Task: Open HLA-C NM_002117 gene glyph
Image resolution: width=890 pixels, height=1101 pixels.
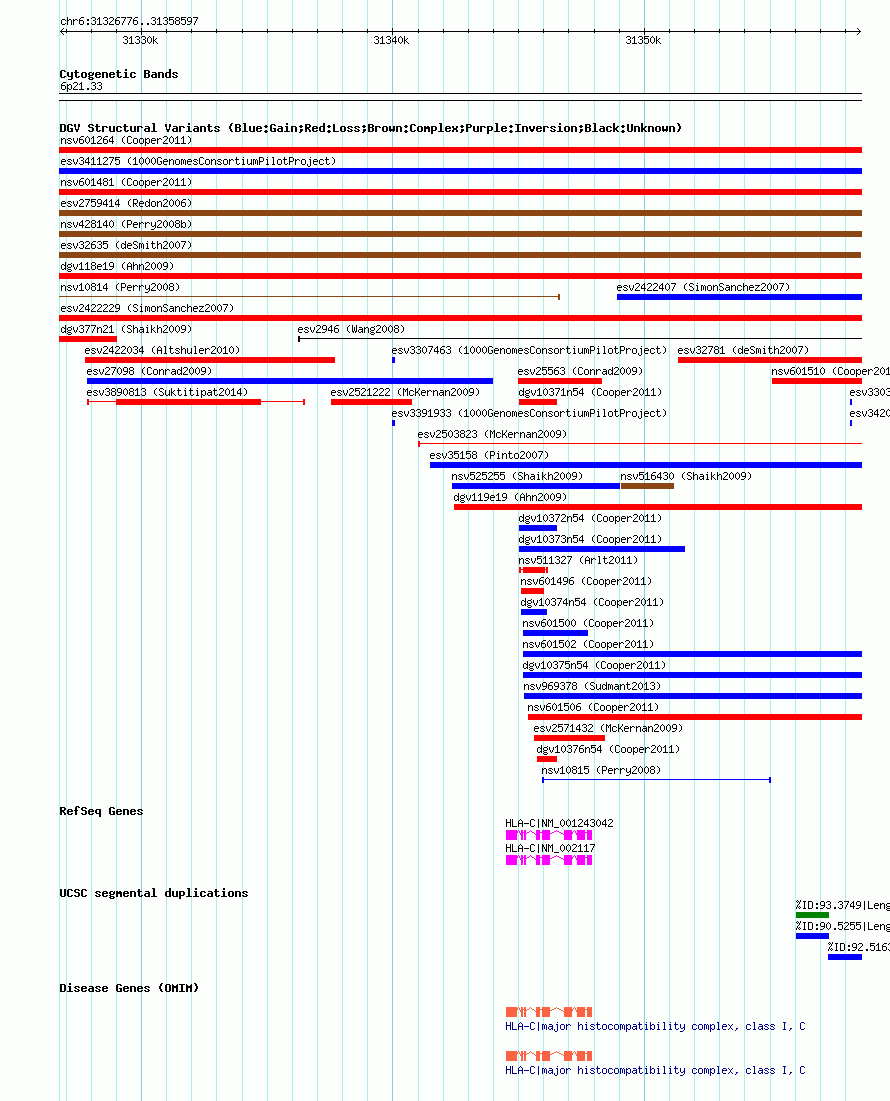Action: 549,862
